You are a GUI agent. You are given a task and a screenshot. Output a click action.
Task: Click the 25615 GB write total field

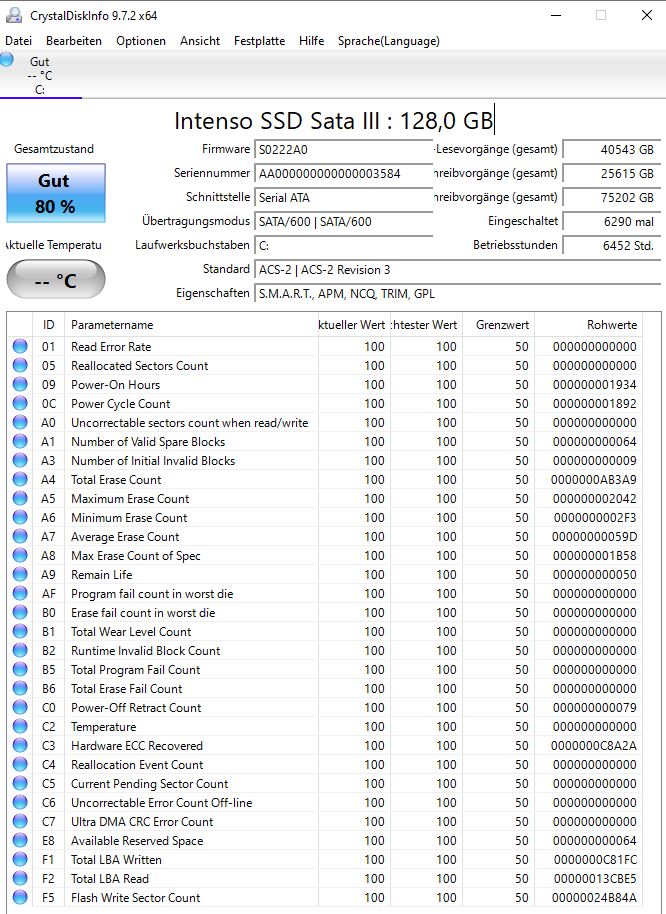click(612, 174)
